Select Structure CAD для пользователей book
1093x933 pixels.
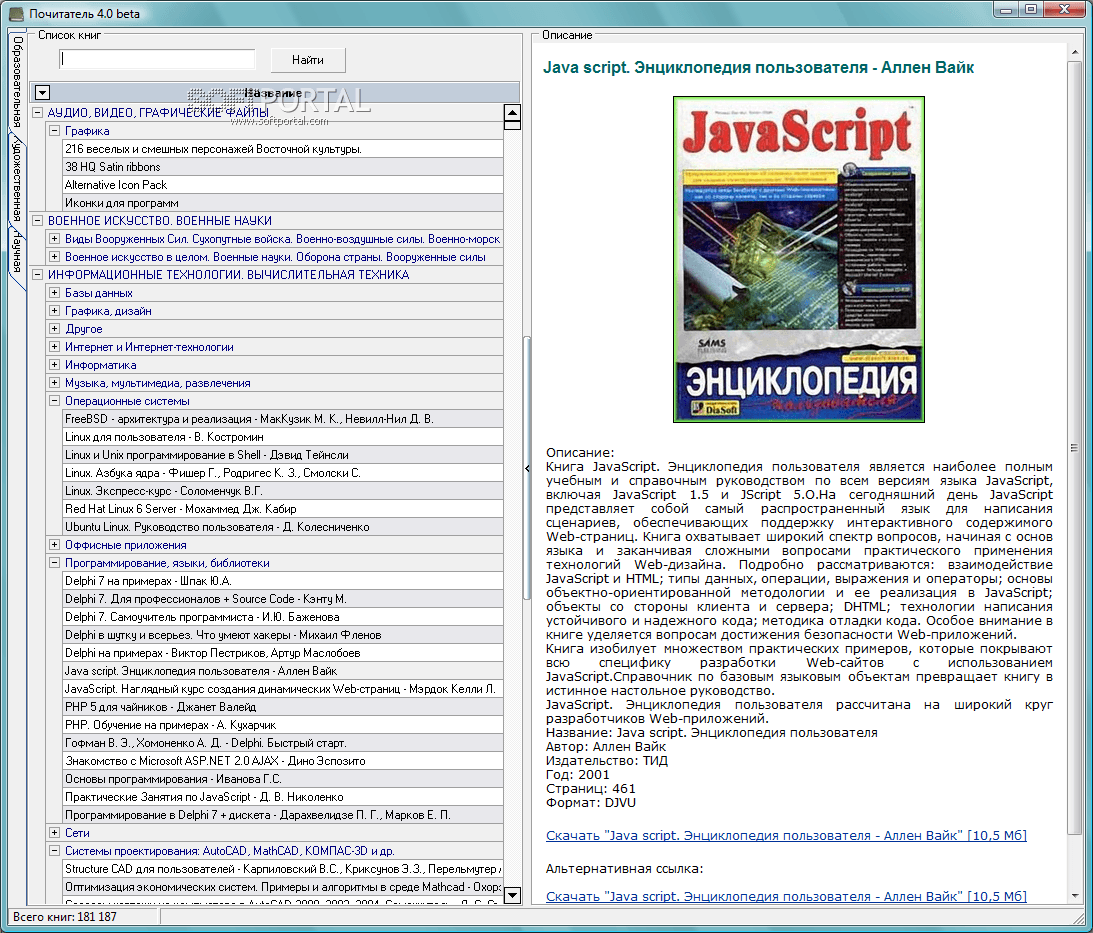click(x=283, y=869)
